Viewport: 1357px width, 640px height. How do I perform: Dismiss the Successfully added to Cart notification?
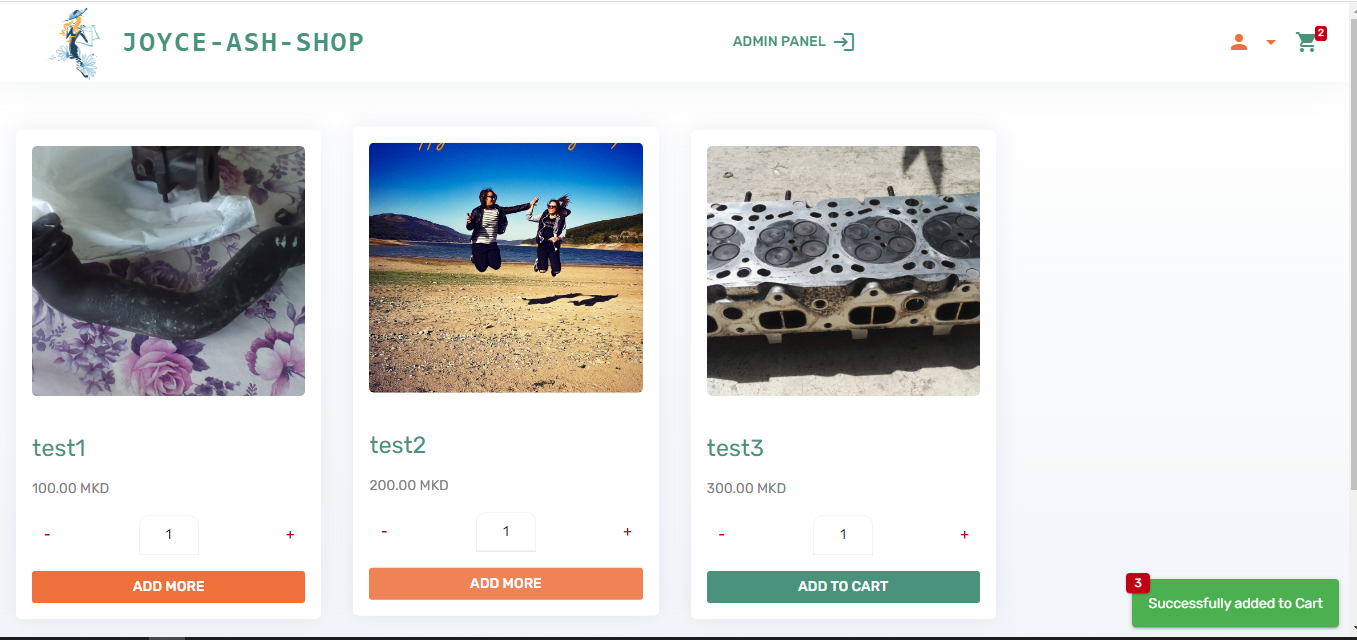[1235, 603]
